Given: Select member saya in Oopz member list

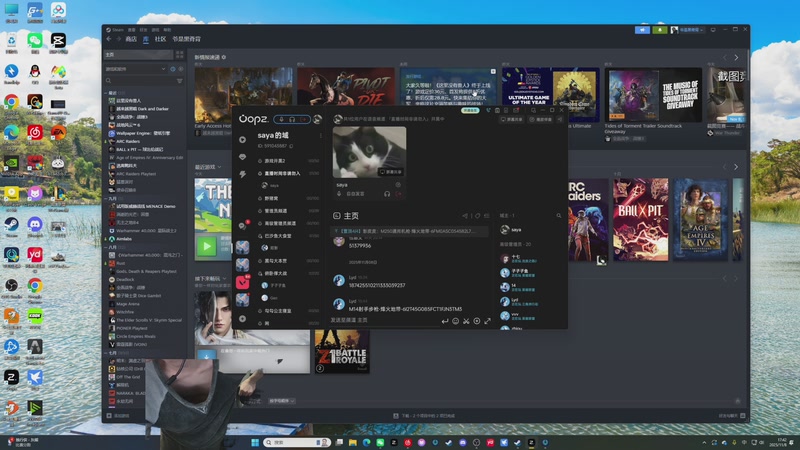Looking at the screenshot, I should [x=512, y=230].
